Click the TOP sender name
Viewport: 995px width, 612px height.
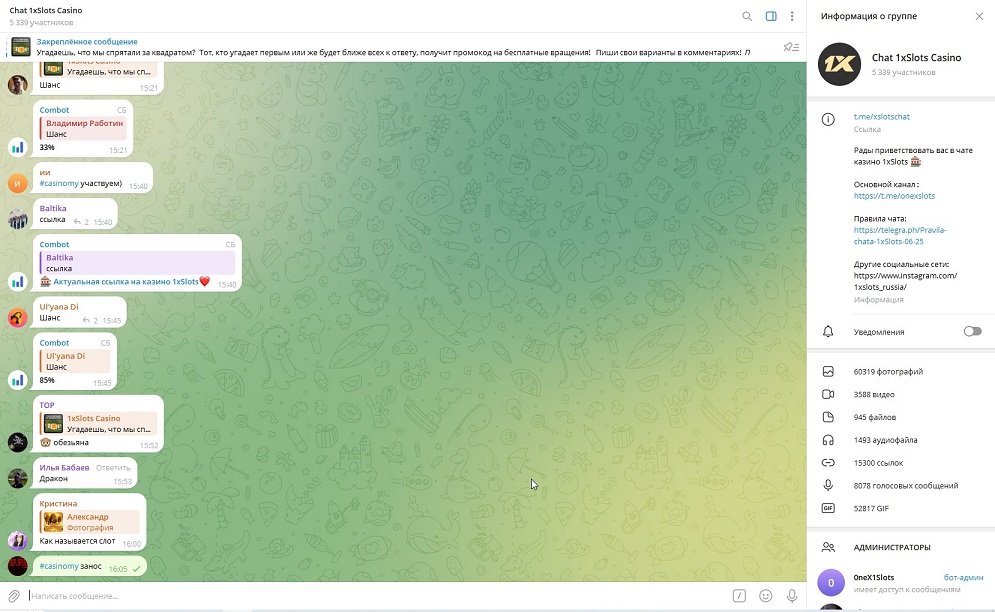click(x=47, y=405)
